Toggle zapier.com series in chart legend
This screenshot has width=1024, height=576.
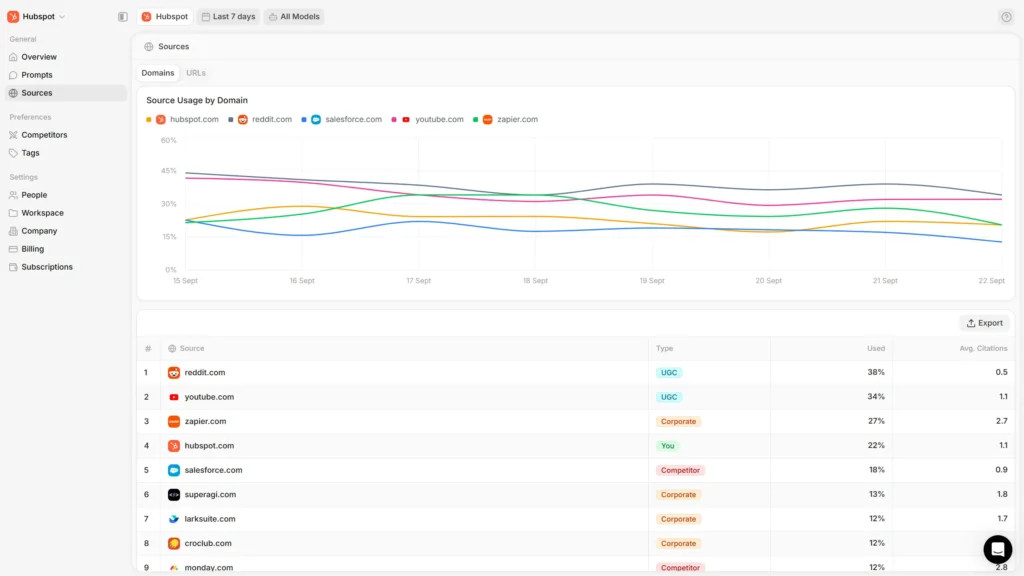(x=505, y=120)
